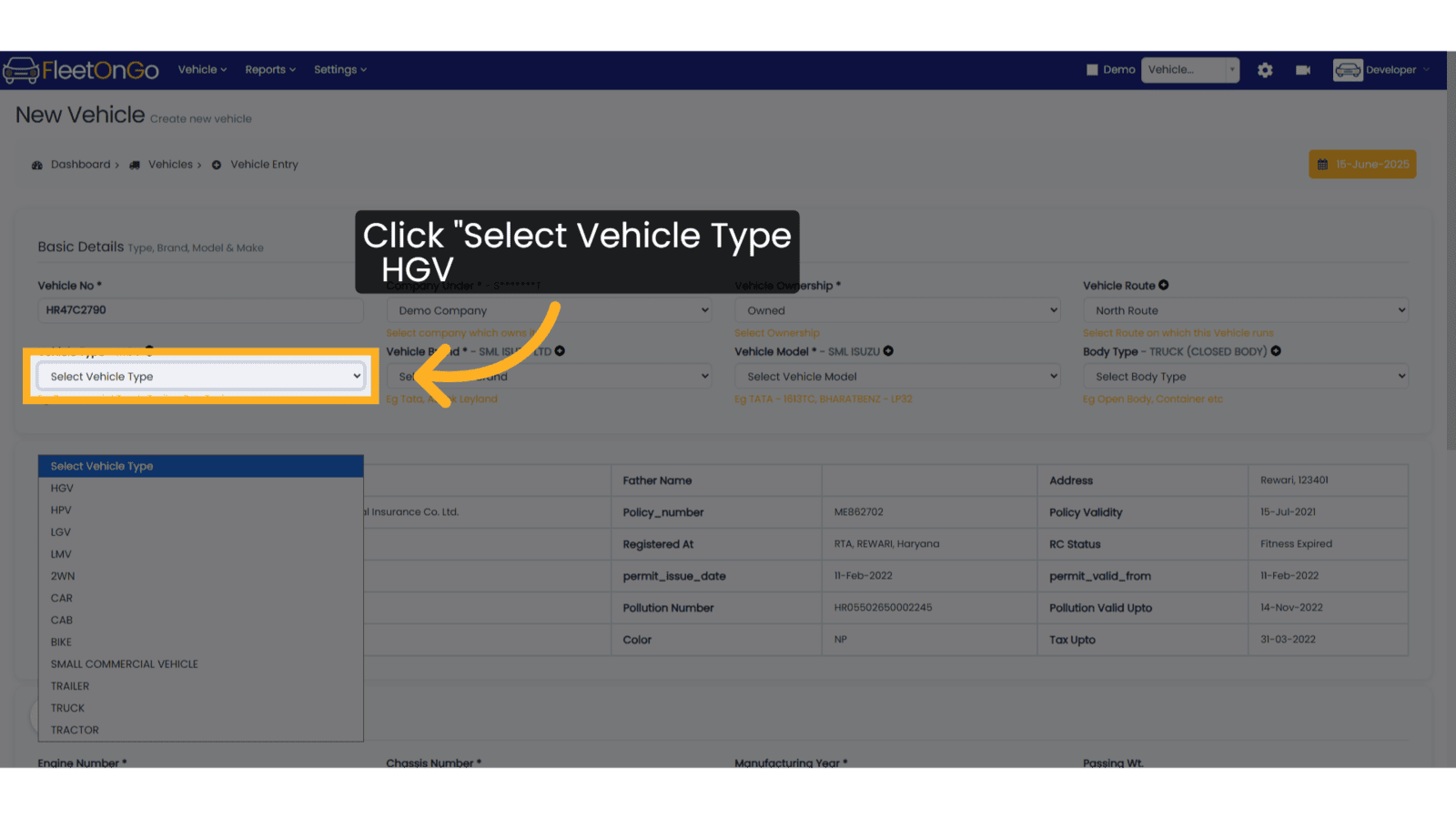
Task: Open the Select Vehicle Model dropdown
Action: point(897,377)
